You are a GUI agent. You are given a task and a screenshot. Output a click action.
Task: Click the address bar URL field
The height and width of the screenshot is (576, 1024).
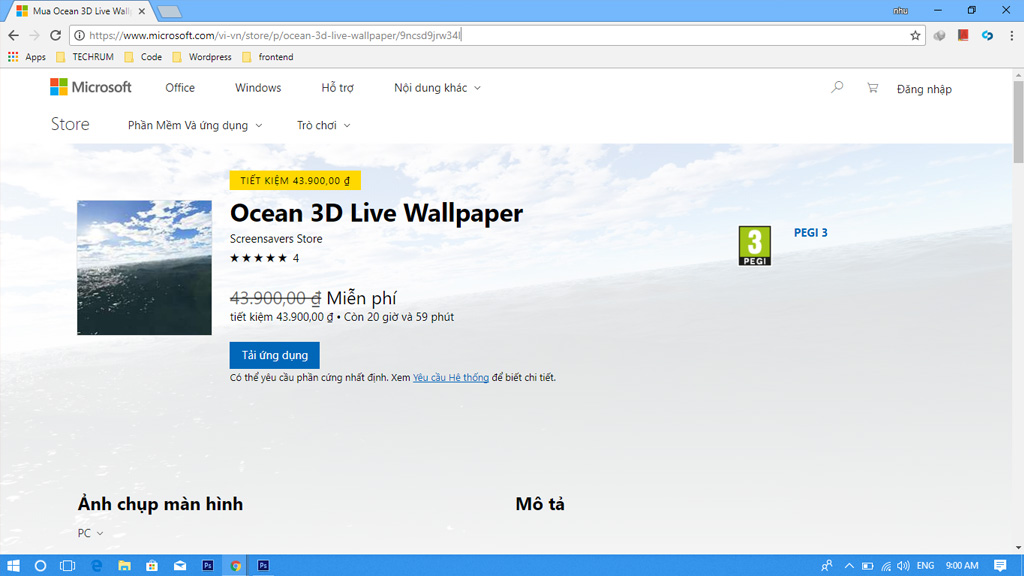coord(496,35)
